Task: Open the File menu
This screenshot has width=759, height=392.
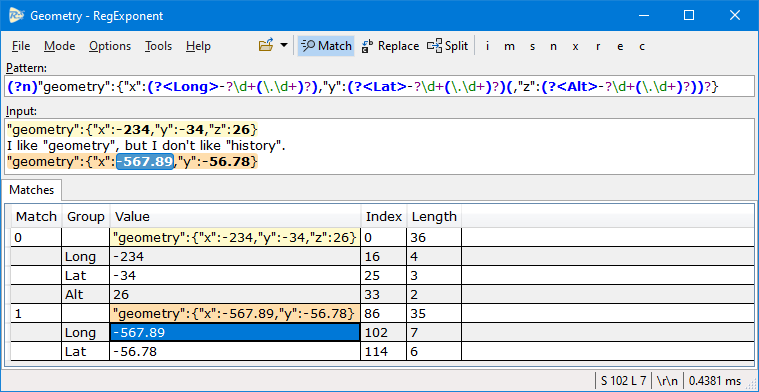Action: pyautogui.click(x=21, y=46)
